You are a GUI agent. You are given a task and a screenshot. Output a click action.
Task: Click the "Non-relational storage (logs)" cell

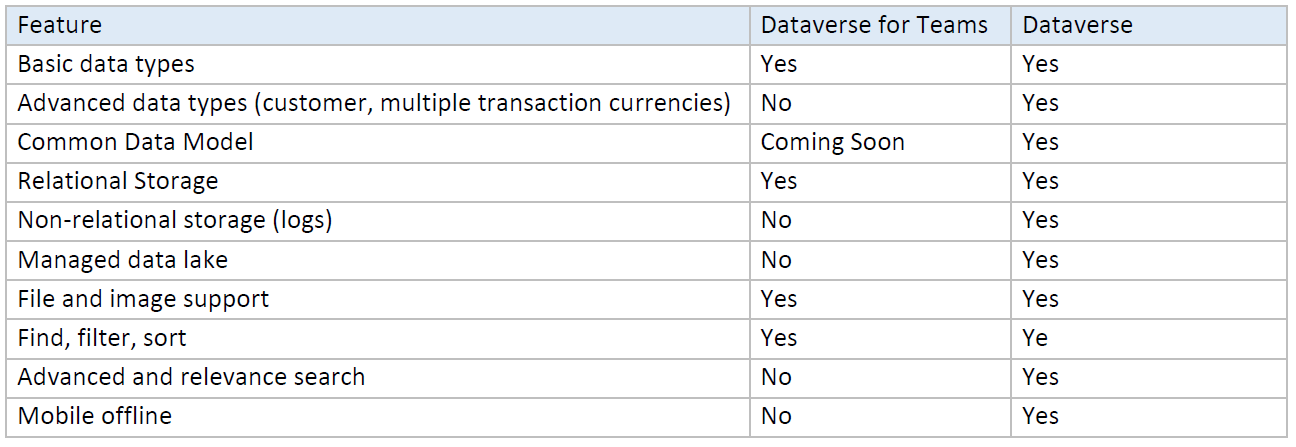[x=175, y=220]
